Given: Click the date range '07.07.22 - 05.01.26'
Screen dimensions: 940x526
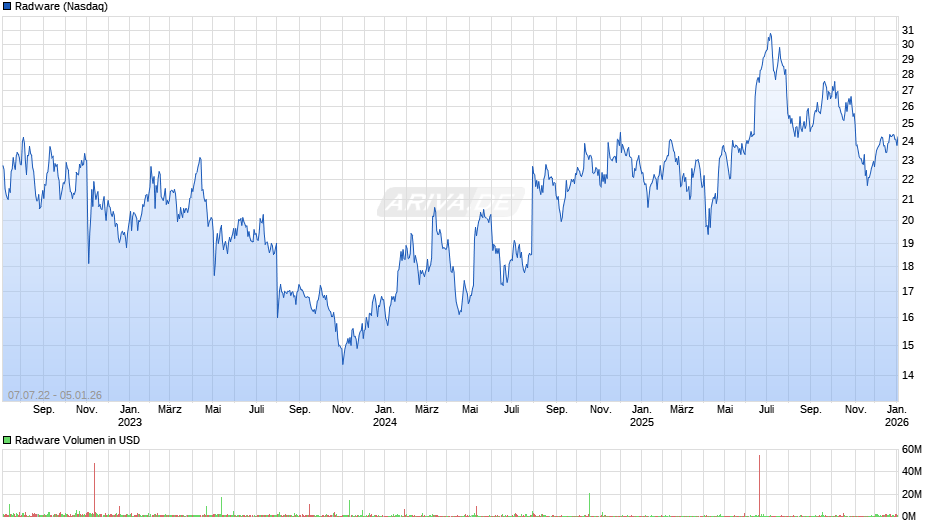Looking at the screenshot, I should pos(55,395).
